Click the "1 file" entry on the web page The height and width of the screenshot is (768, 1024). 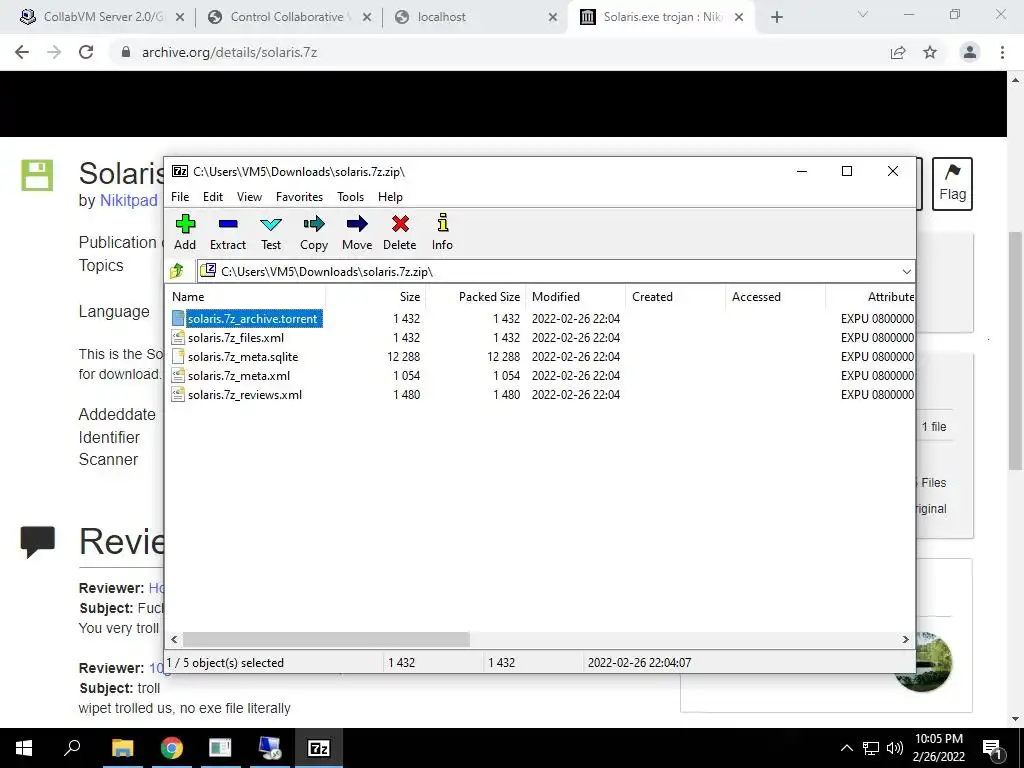tap(934, 426)
